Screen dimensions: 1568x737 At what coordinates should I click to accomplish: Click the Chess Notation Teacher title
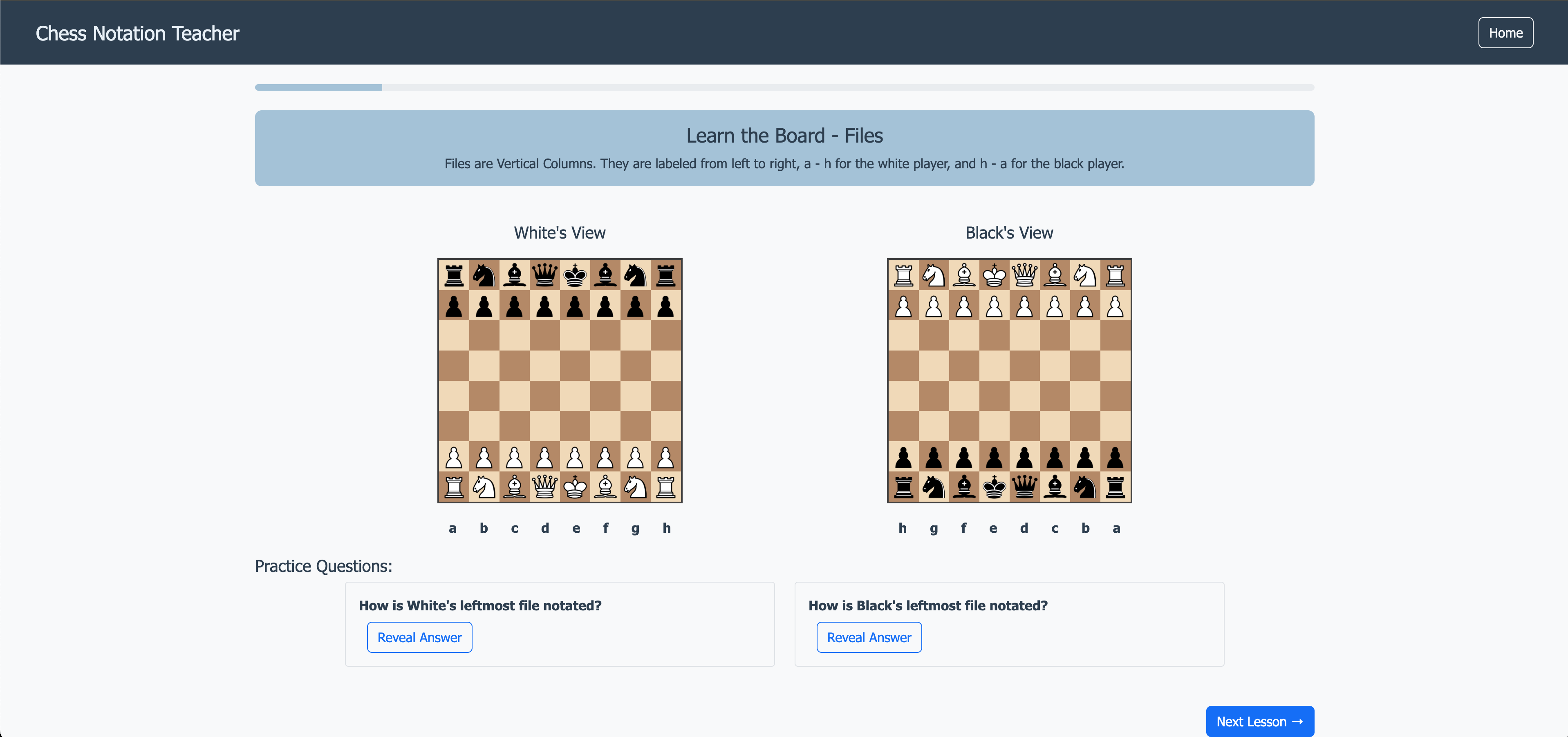click(137, 33)
